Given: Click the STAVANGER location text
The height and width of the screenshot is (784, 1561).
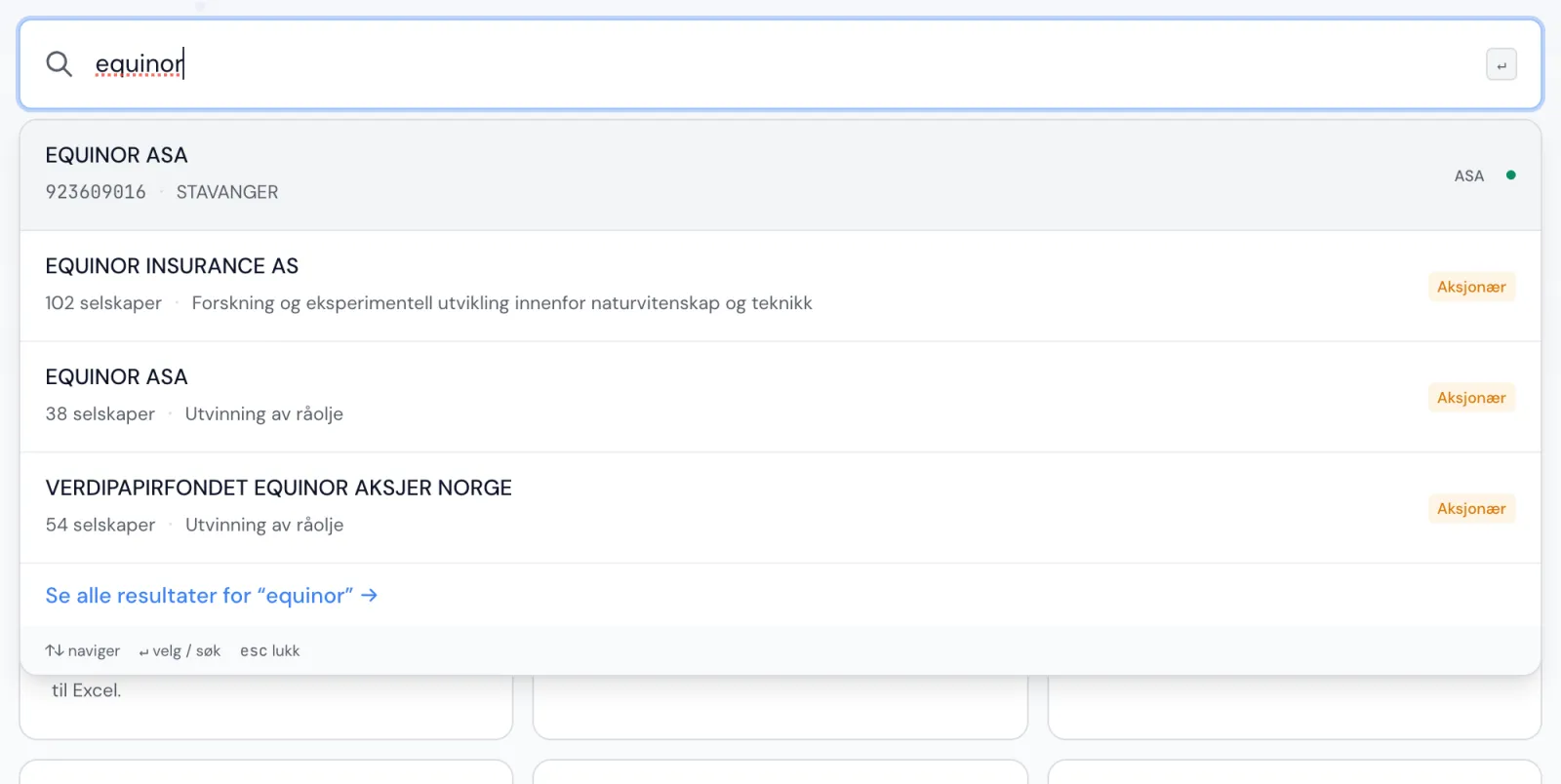Looking at the screenshot, I should coord(227,192).
